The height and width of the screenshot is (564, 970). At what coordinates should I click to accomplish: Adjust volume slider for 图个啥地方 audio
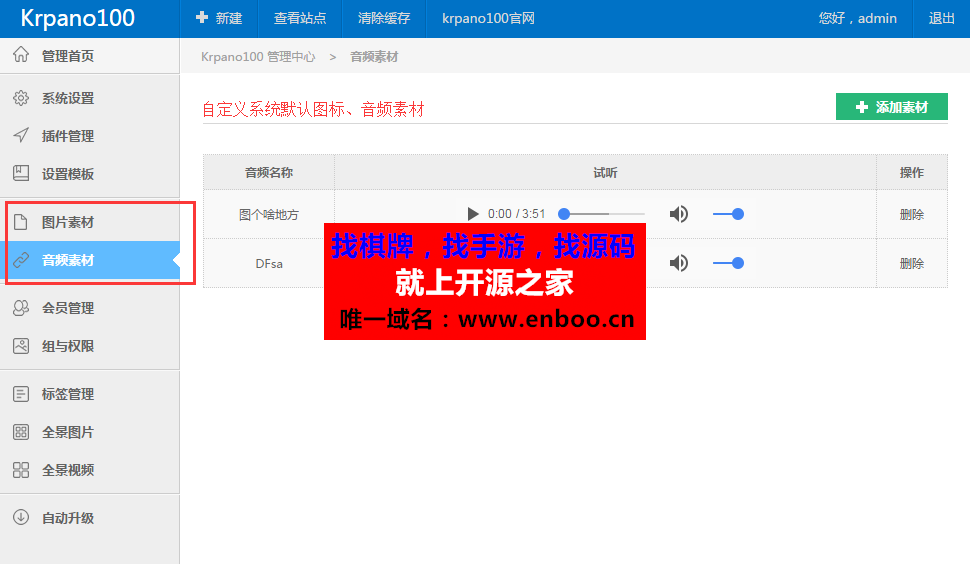(728, 214)
